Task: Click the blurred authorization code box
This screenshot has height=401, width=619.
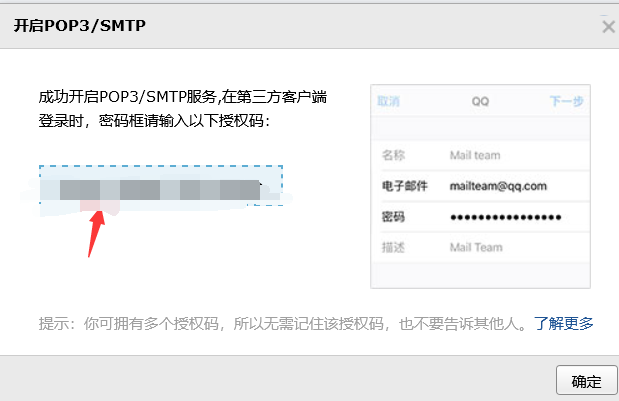Action: pos(161,186)
